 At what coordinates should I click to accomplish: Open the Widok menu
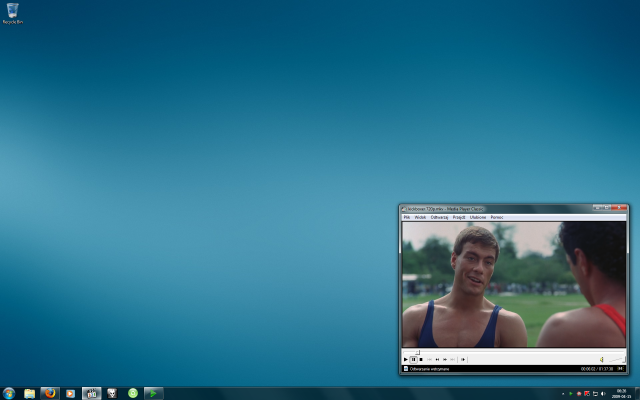(x=420, y=218)
